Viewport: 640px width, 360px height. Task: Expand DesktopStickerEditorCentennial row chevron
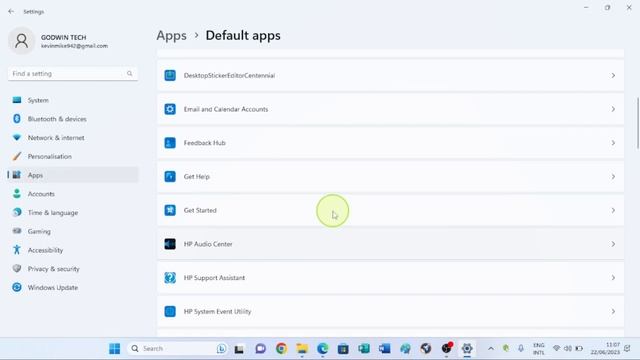click(x=613, y=76)
